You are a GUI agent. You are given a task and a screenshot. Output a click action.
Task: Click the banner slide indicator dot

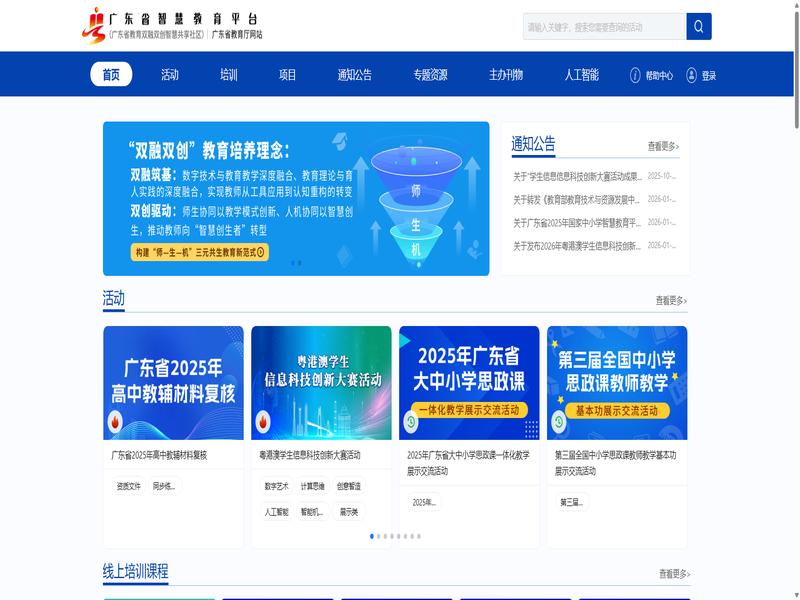pyautogui.click(x=293, y=263)
